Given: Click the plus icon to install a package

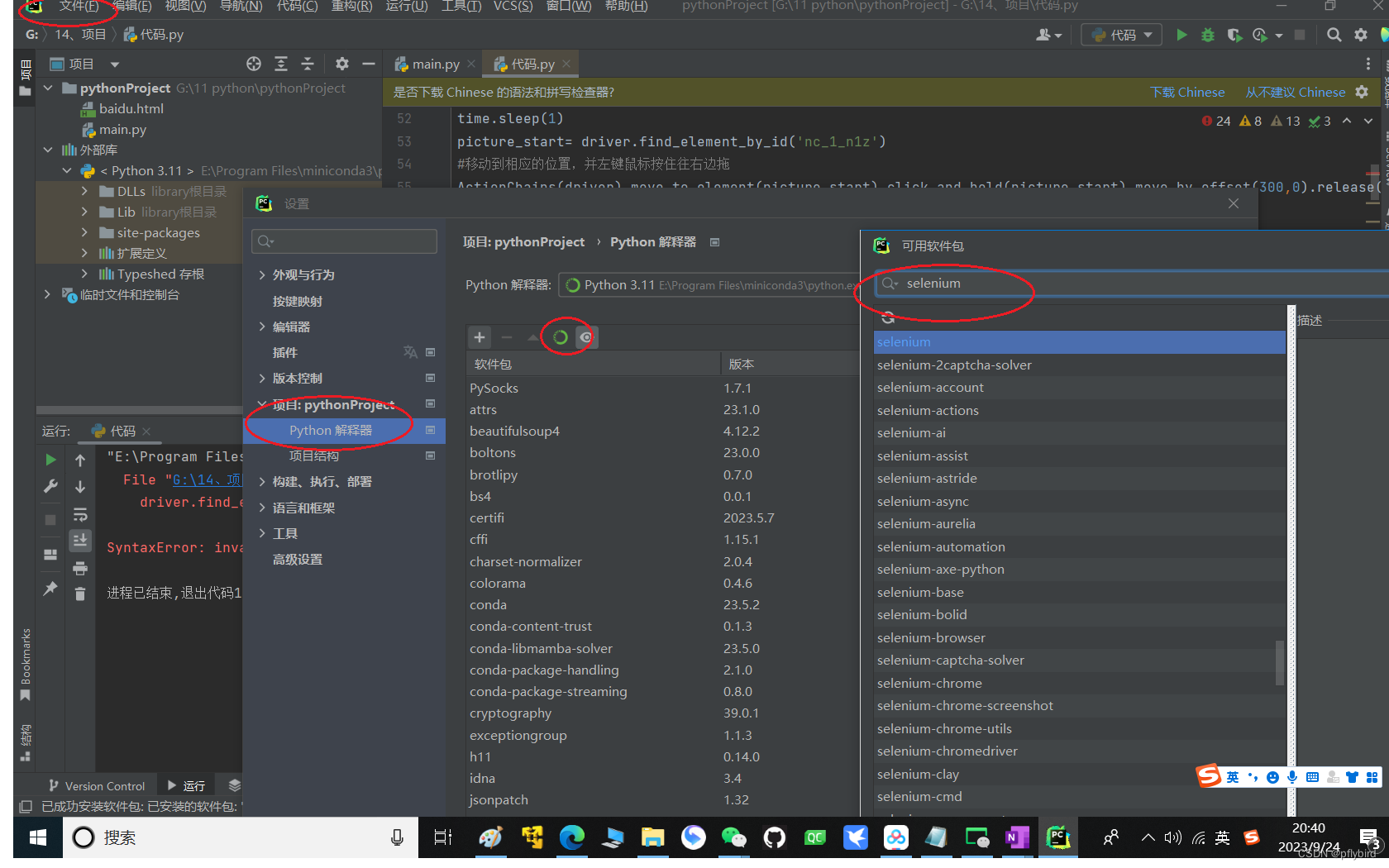Looking at the screenshot, I should [x=480, y=337].
